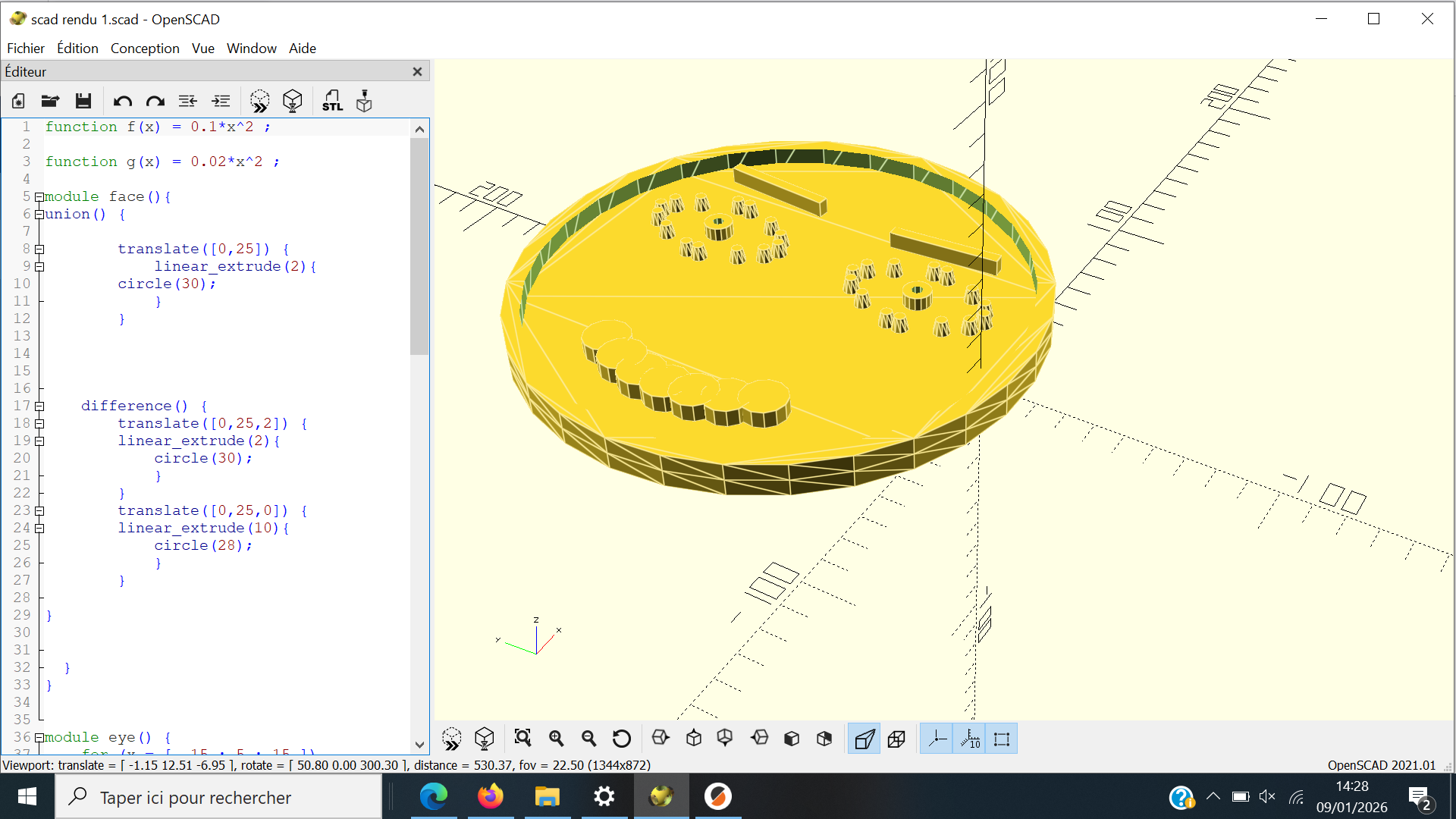Click the Save file icon

click(x=83, y=101)
